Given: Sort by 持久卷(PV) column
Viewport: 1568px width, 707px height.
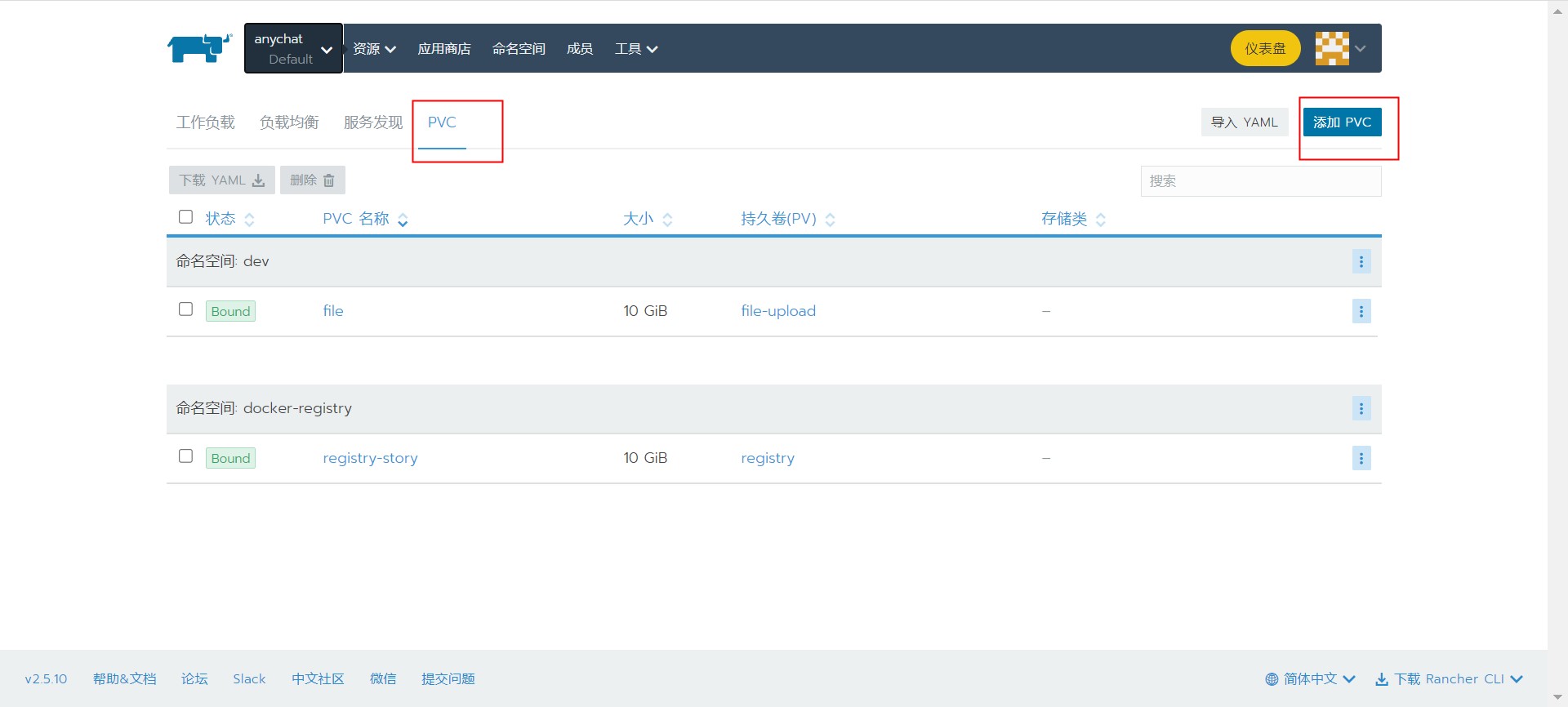Looking at the screenshot, I should click(788, 219).
